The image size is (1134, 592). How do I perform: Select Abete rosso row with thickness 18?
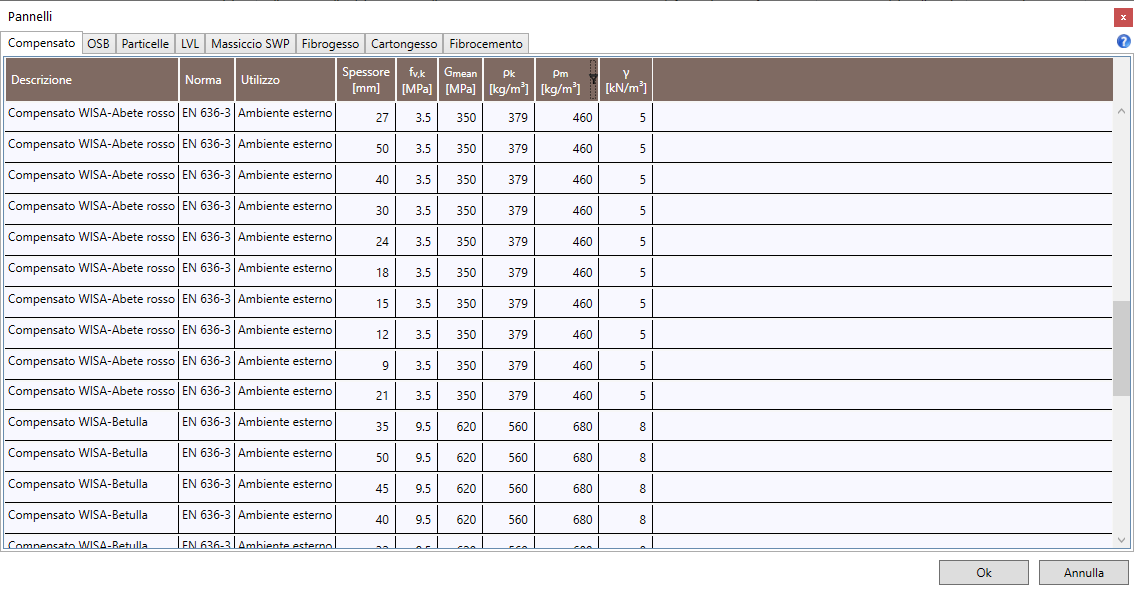(558, 272)
